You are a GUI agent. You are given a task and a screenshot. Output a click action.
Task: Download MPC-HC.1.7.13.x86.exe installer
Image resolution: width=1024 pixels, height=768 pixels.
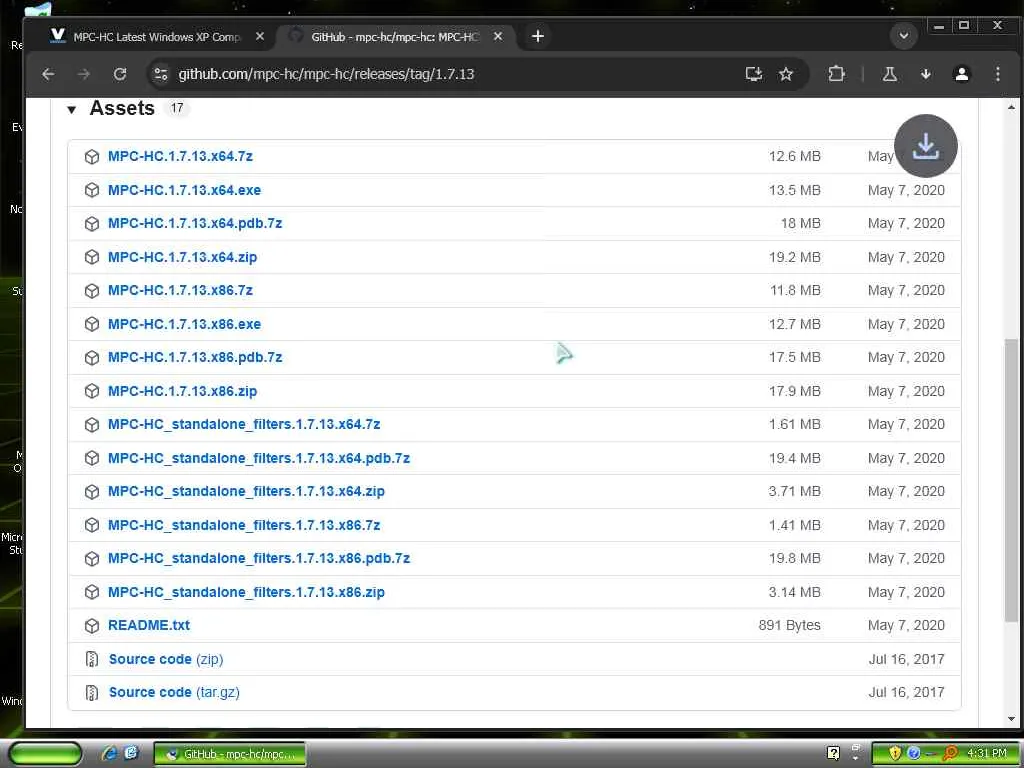click(184, 325)
